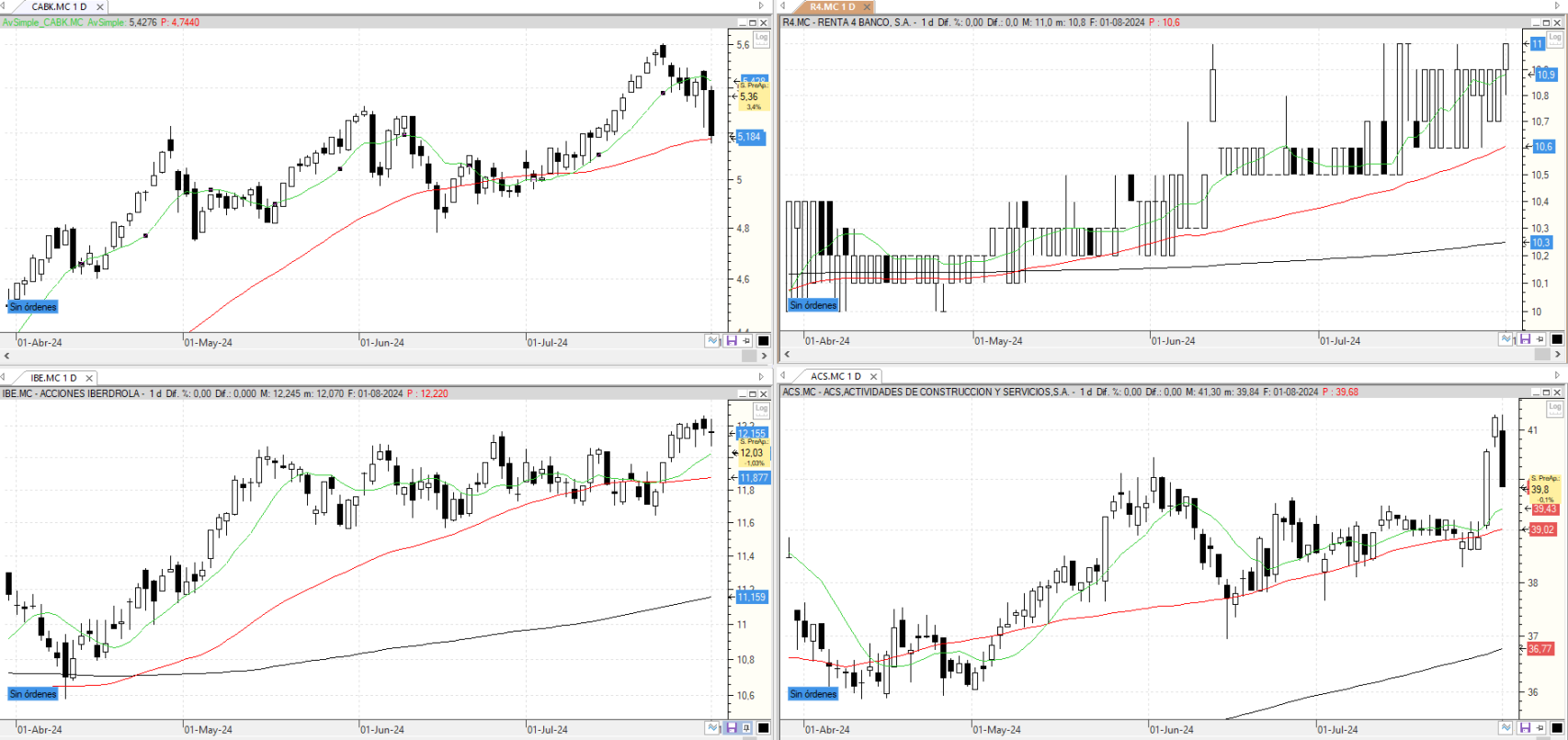Save the R4.MC chart with floppy icon
Screen dimensions: 1568x740
[x=1525, y=339]
